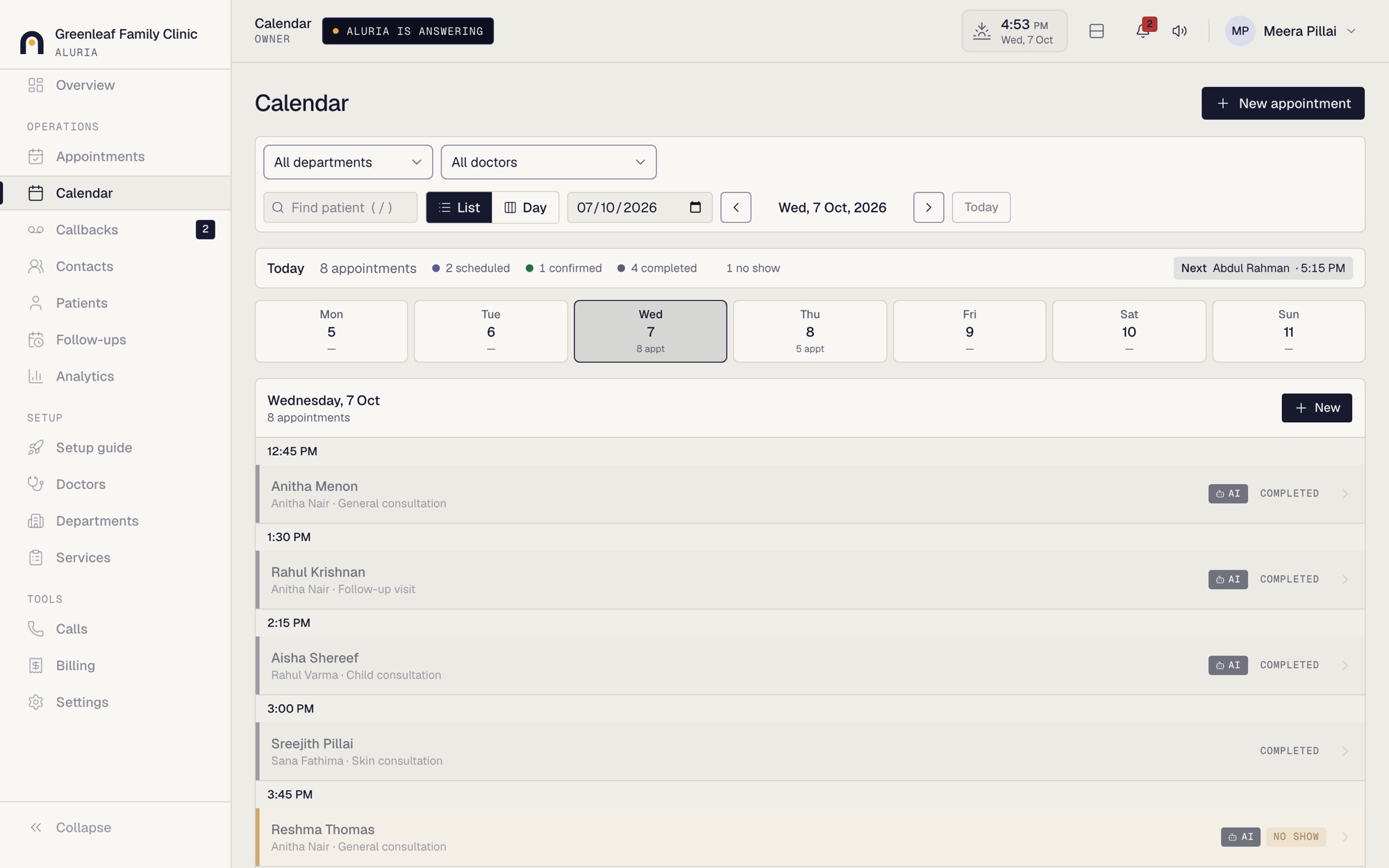Open Contacts page
The height and width of the screenshot is (868, 1389).
pyautogui.click(x=115, y=266)
